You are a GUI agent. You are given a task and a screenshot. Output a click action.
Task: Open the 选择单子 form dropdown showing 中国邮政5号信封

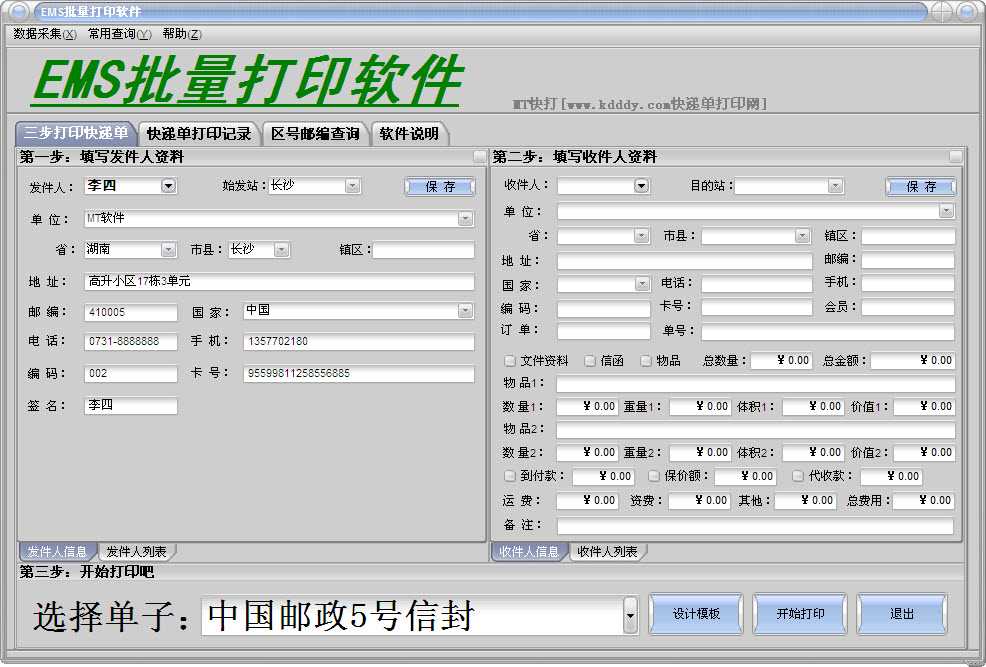click(x=630, y=614)
